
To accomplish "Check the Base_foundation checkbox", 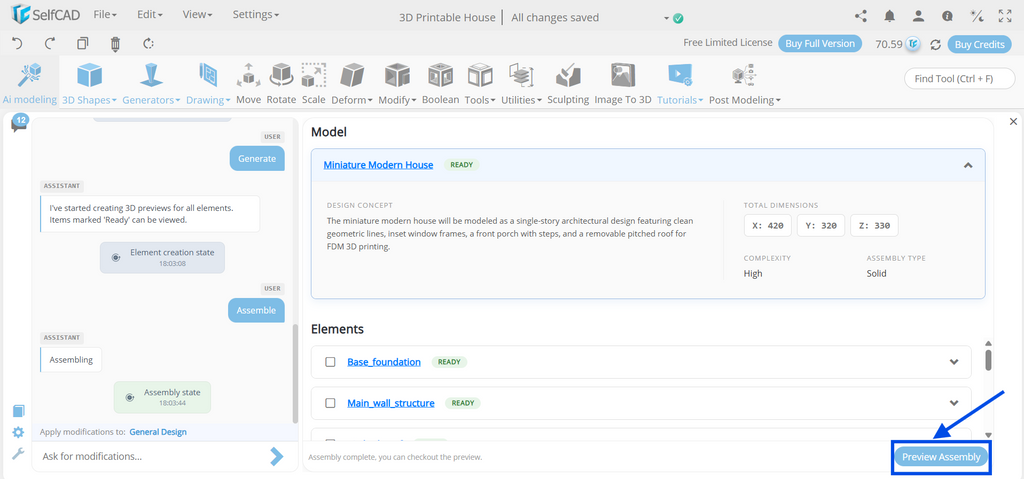I will click(x=330, y=361).
